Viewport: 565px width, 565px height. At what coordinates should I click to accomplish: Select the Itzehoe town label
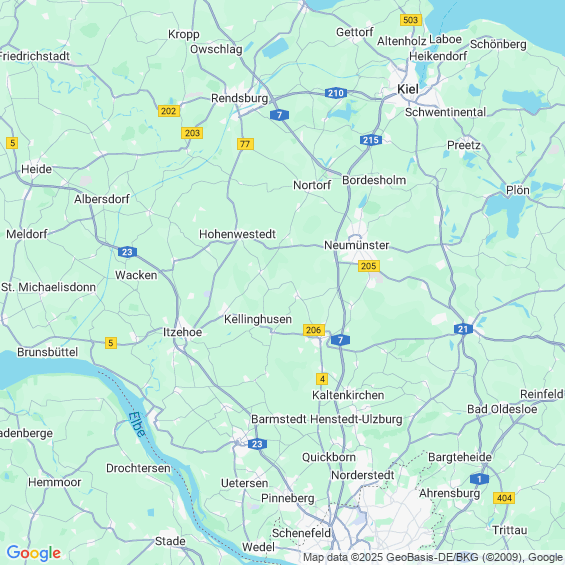point(182,332)
